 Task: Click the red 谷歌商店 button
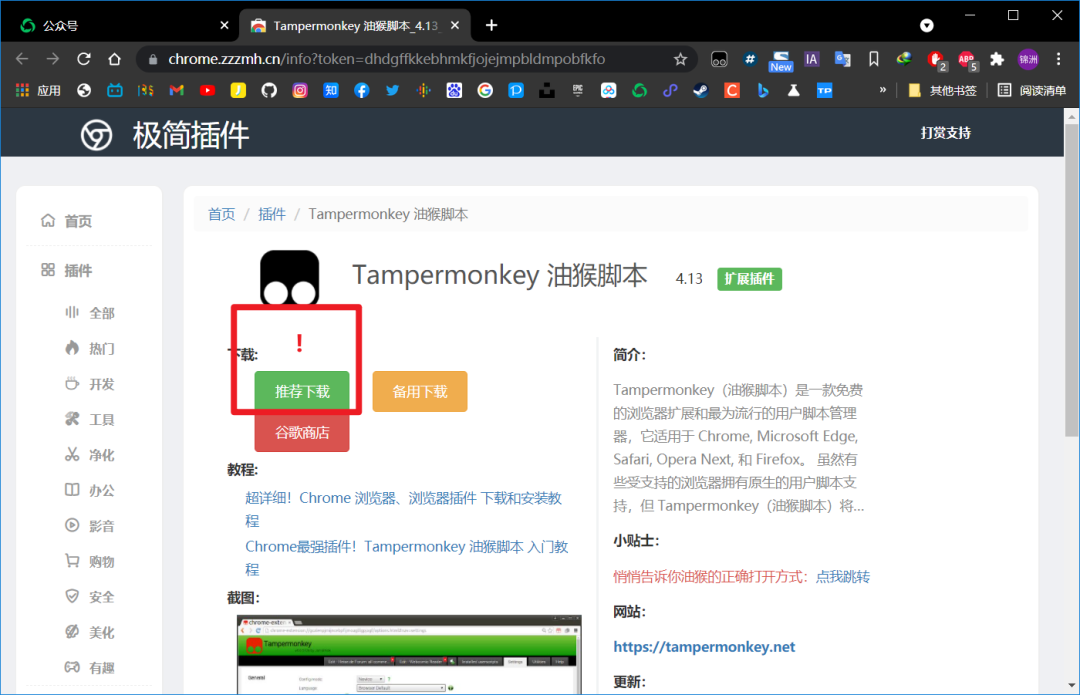click(x=302, y=433)
